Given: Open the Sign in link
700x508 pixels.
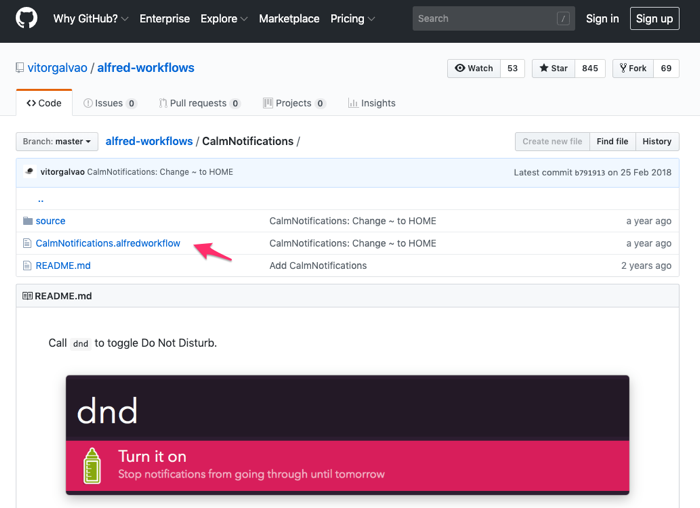Looking at the screenshot, I should (x=602, y=19).
